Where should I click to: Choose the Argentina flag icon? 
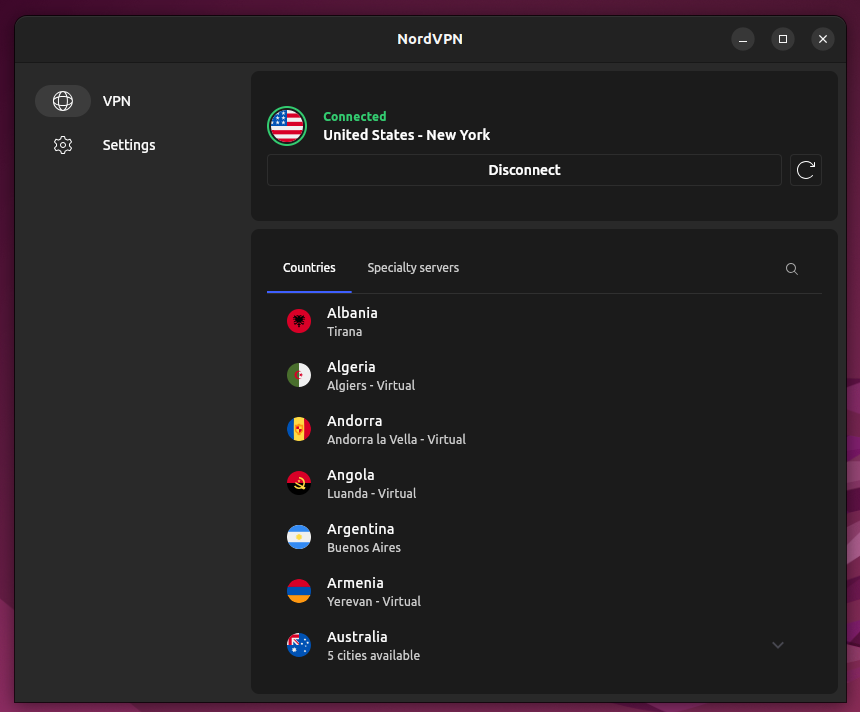point(299,538)
